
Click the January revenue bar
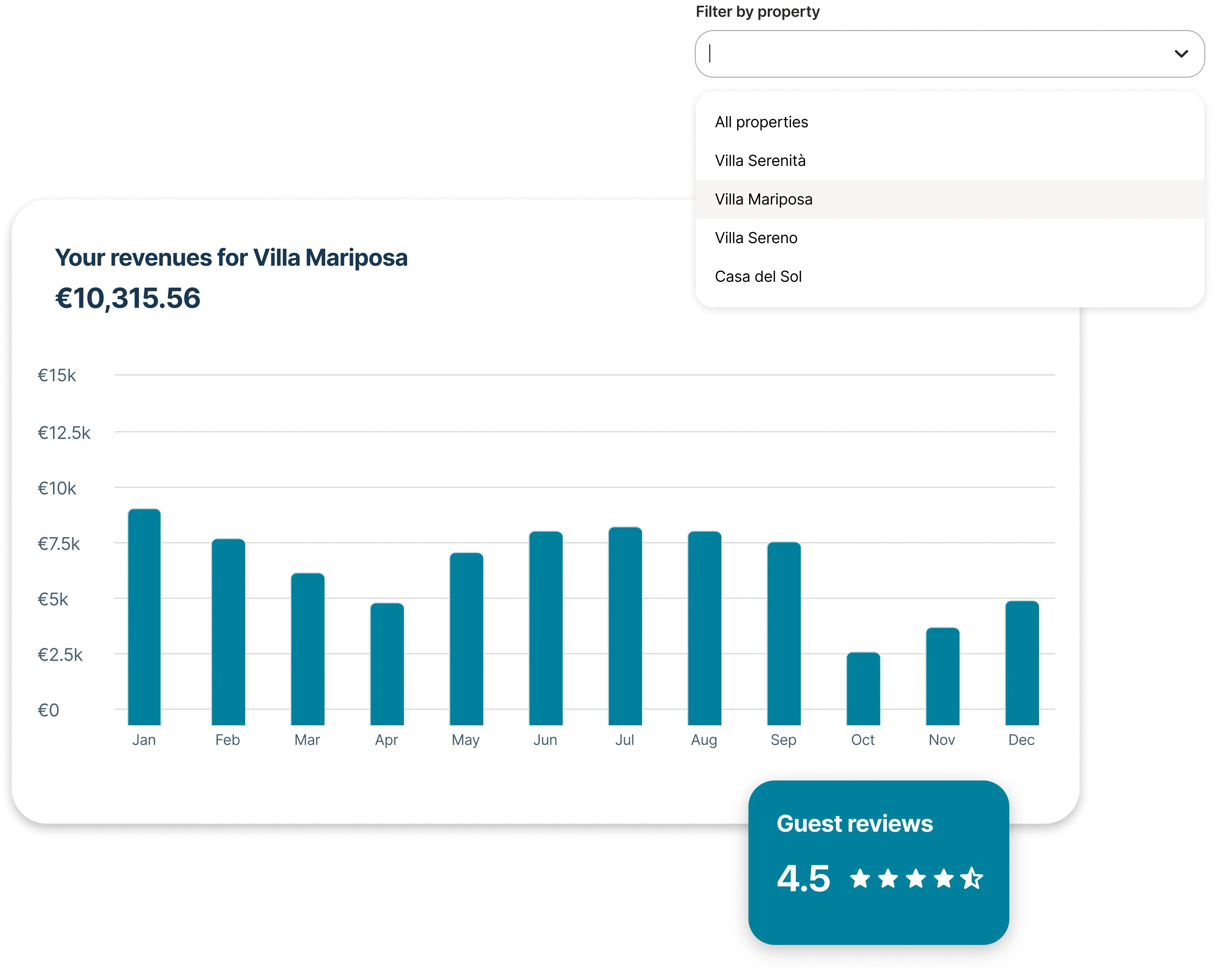point(145,616)
